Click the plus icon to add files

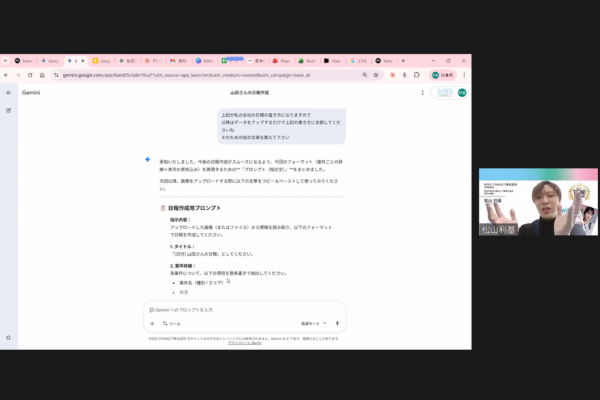tap(152, 323)
